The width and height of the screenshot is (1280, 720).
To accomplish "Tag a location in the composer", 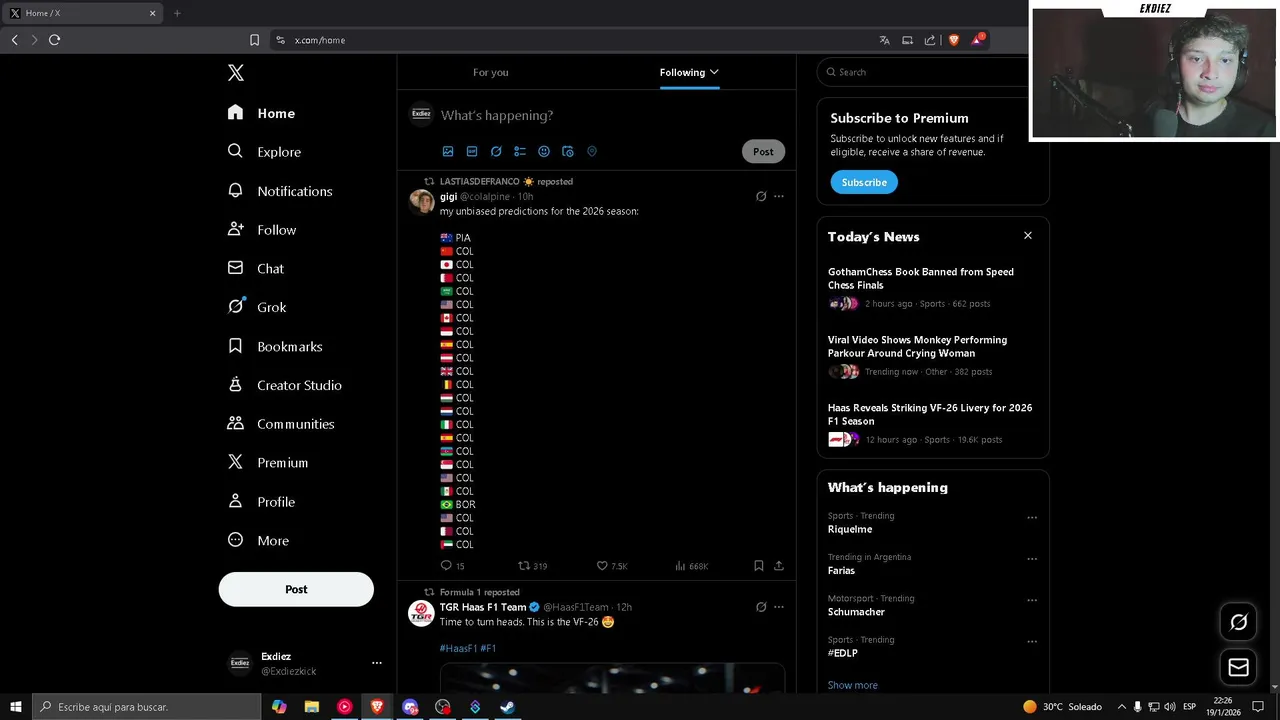I will (592, 152).
